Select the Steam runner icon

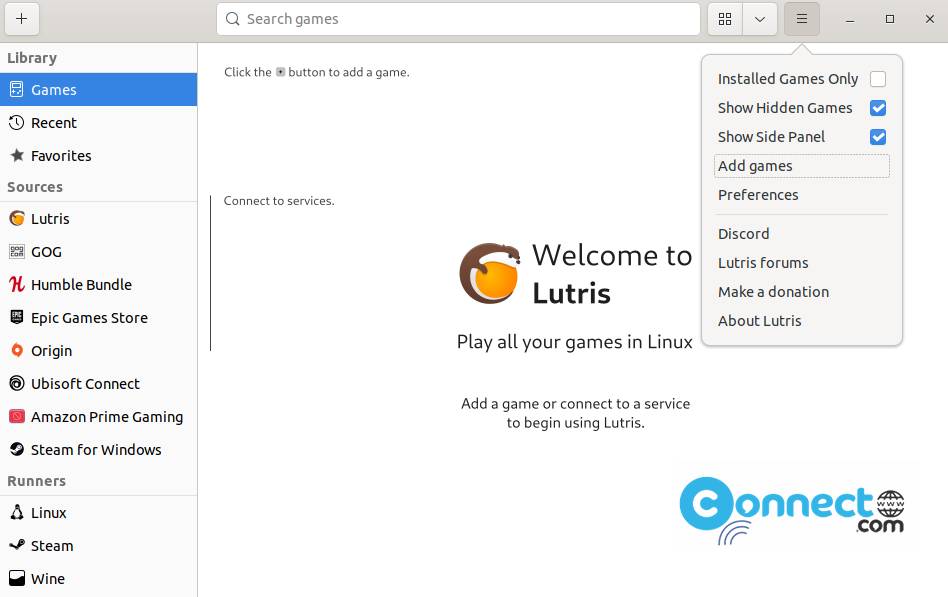(x=17, y=545)
